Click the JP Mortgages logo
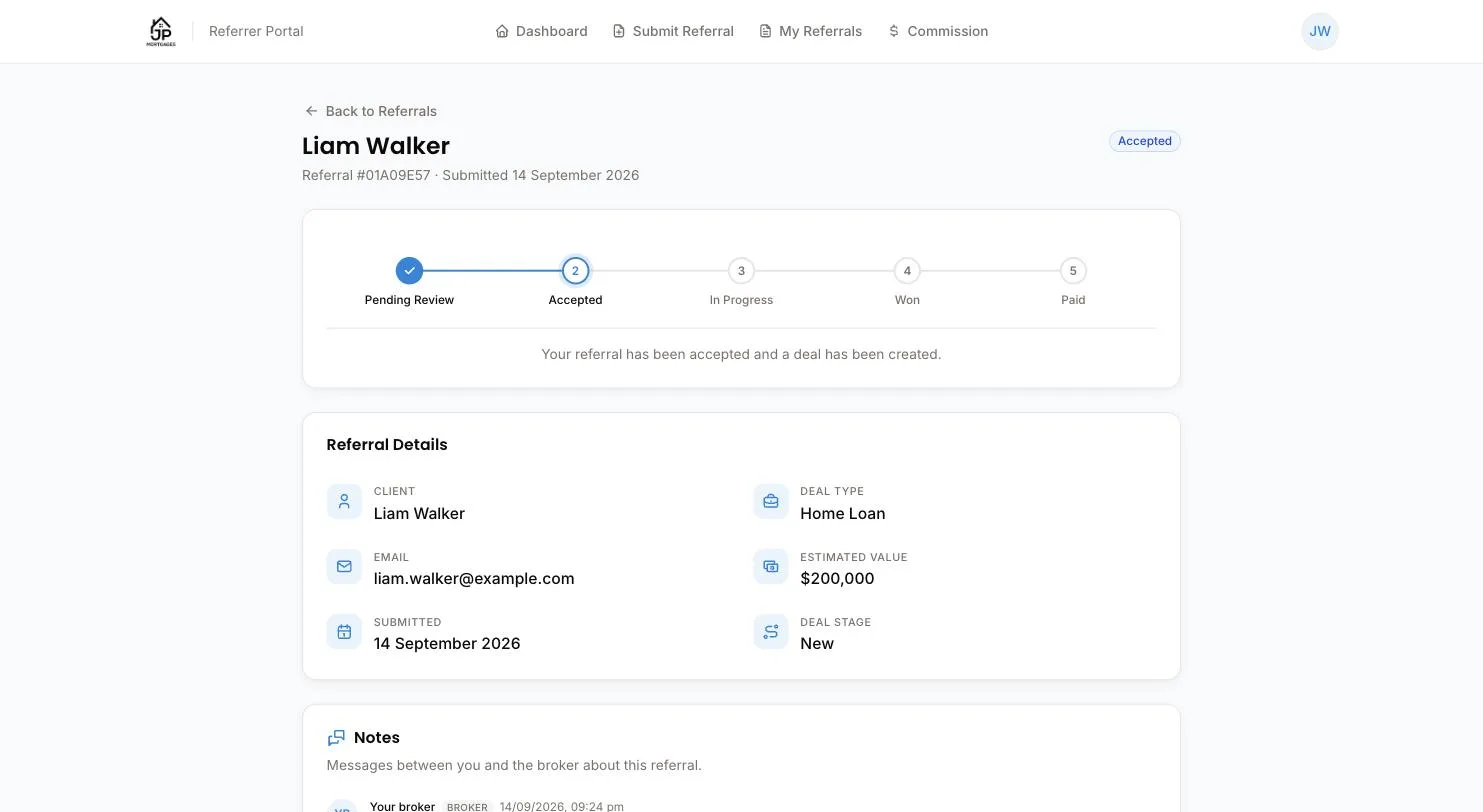 pyautogui.click(x=161, y=31)
